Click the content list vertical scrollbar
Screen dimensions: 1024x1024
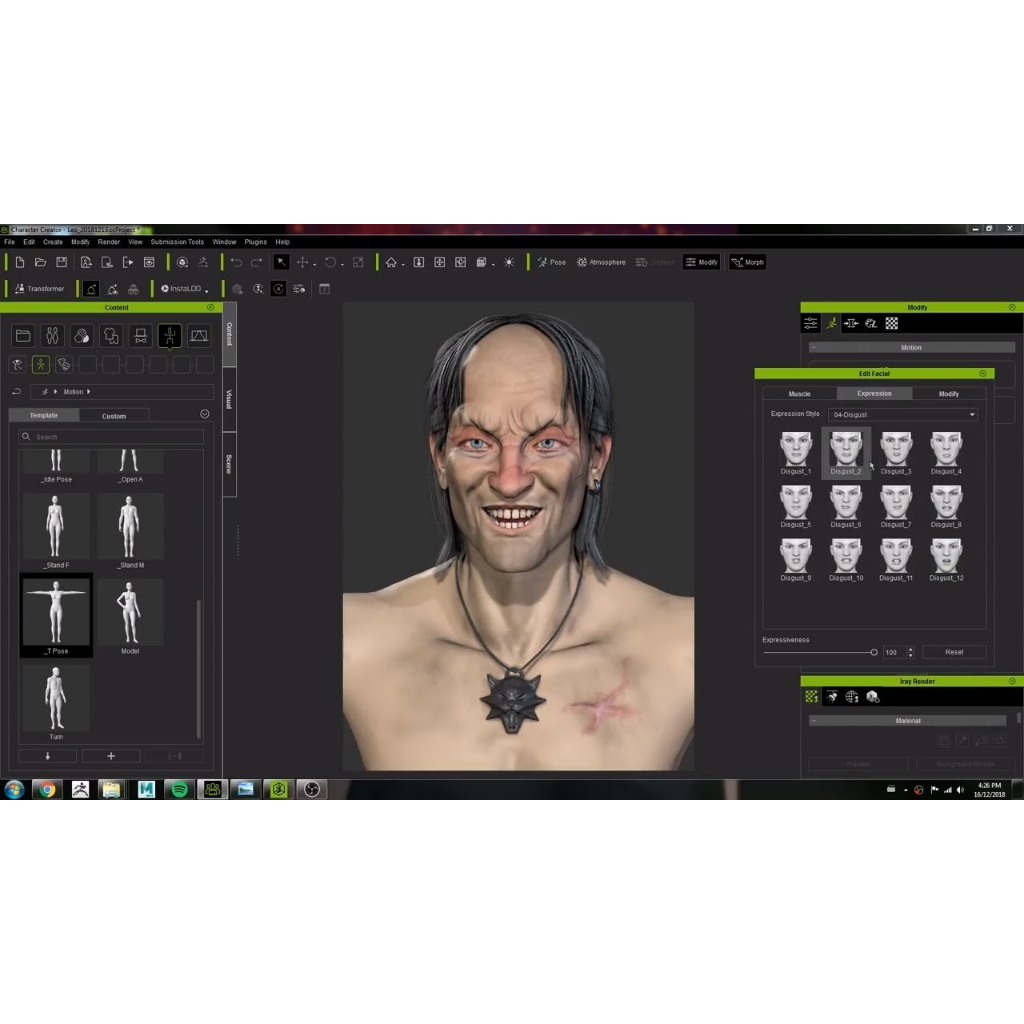tap(199, 669)
